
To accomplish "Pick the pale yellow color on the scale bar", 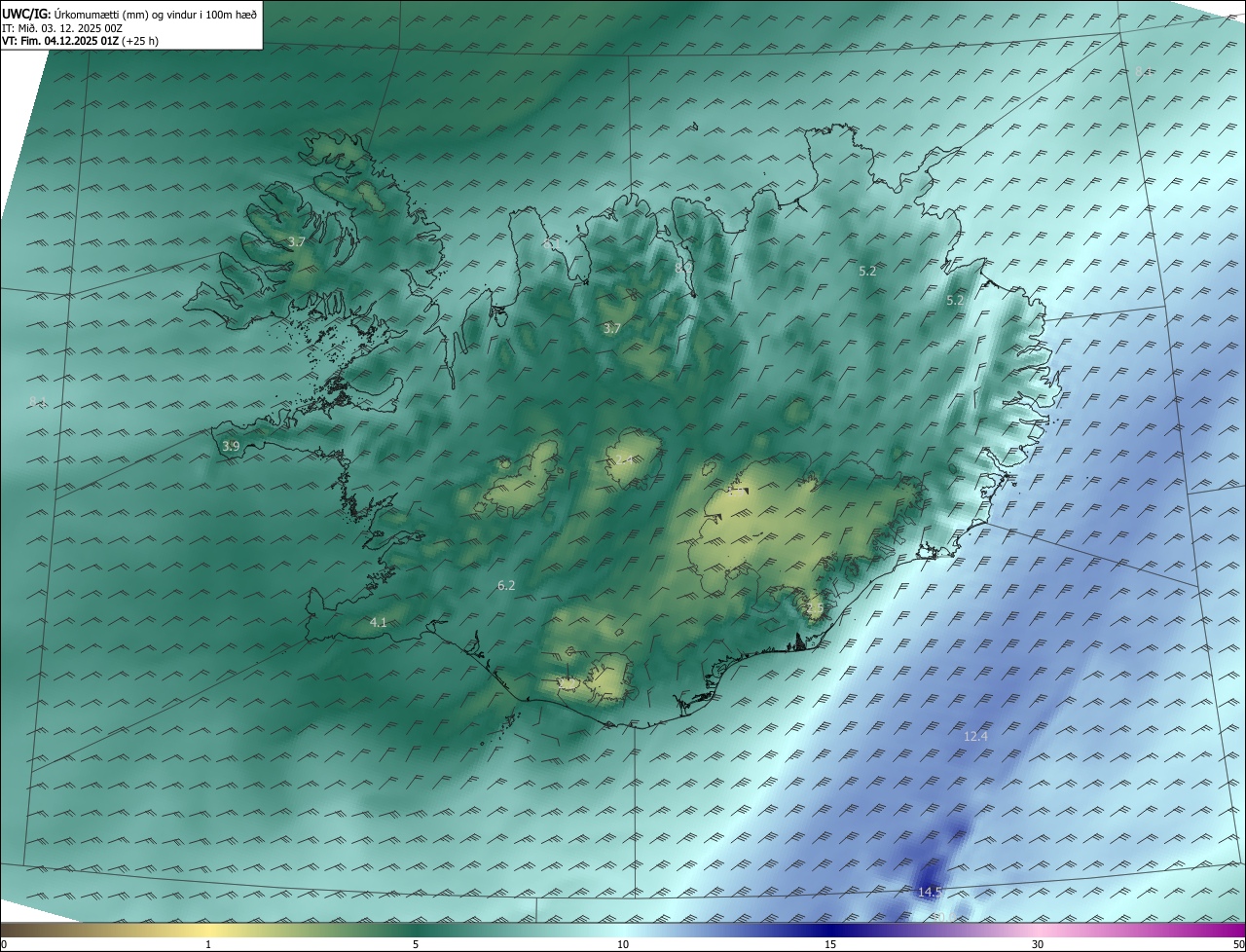I will [208, 930].
